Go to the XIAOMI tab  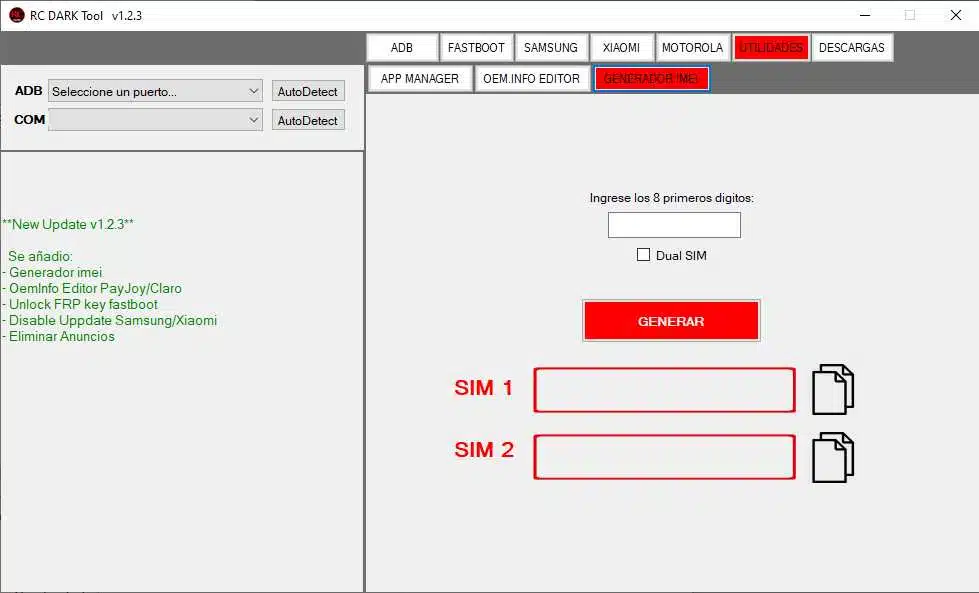[621, 48]
